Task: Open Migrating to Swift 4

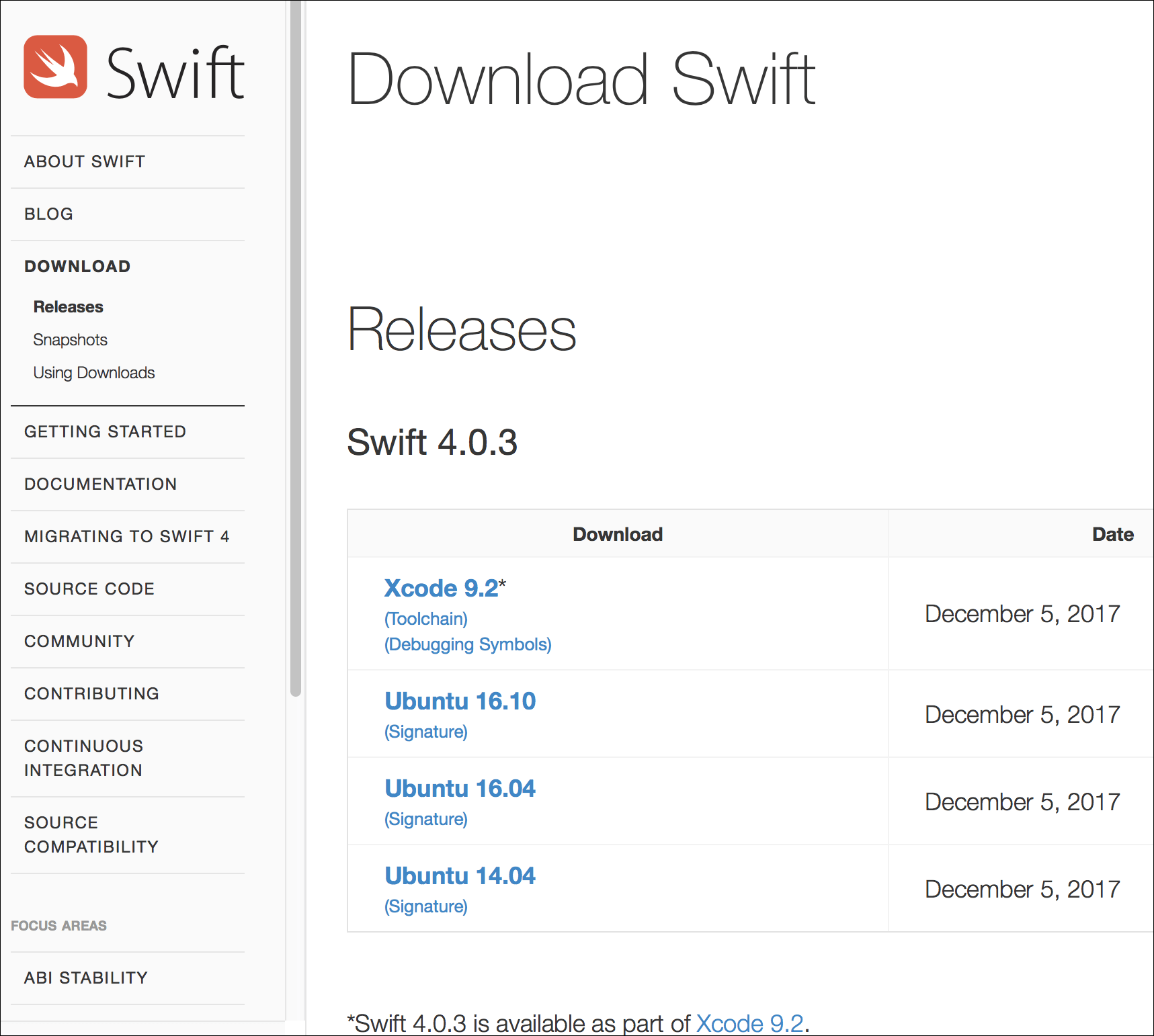Action: [x=127, y=537]
